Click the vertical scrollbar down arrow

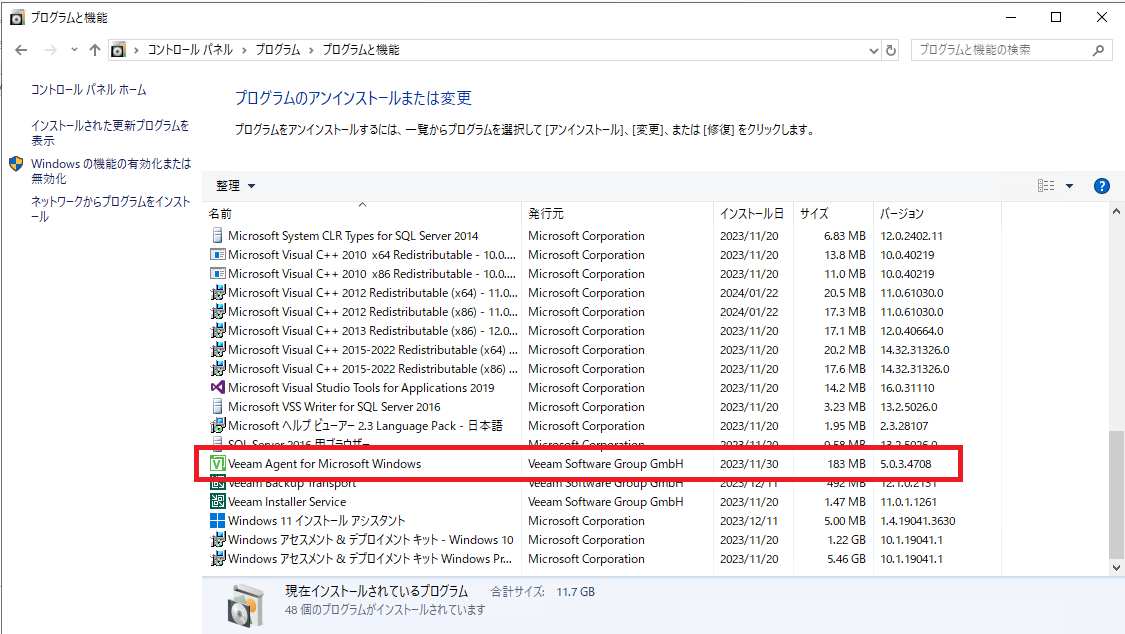tap(1117, 567)
